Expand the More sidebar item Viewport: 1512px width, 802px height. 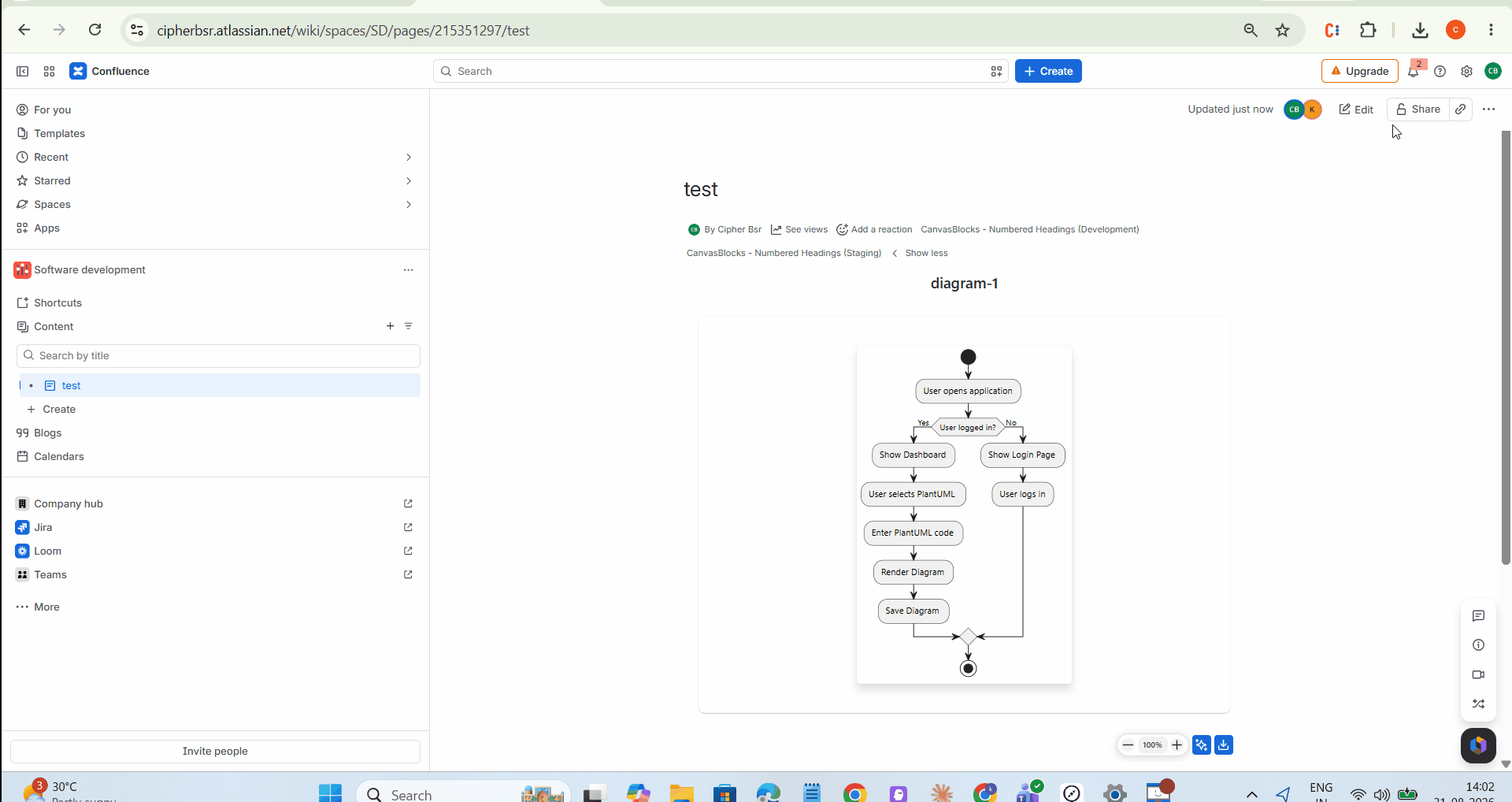click(38, 607)
